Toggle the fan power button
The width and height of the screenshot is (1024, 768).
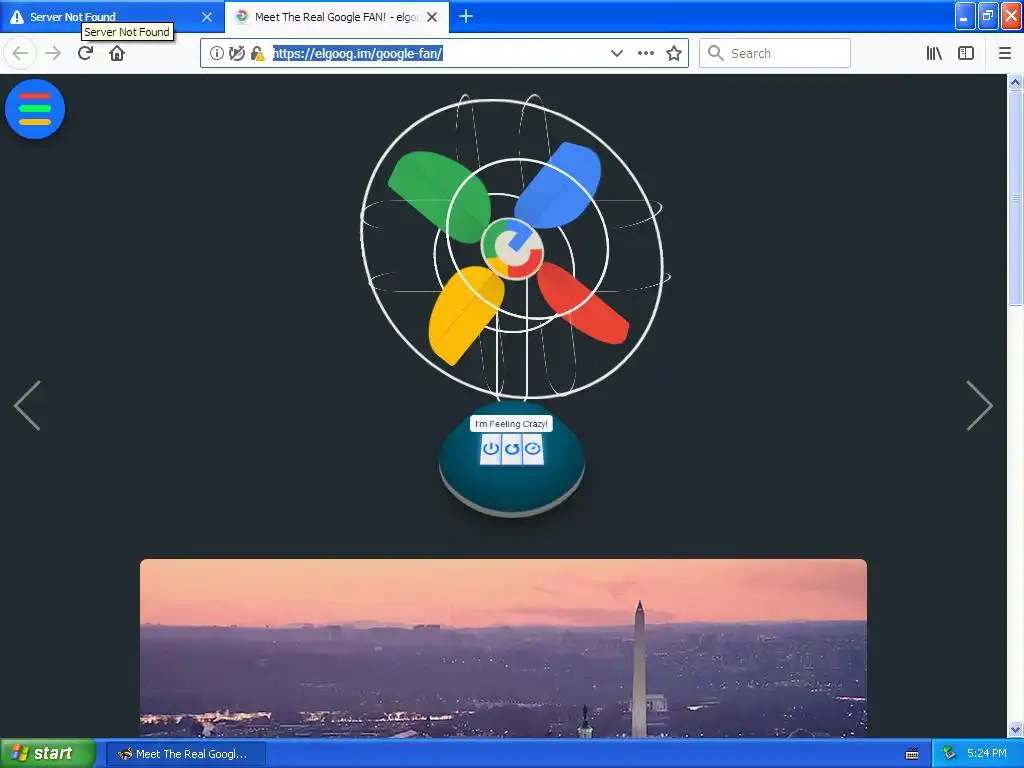coord(490,449)
